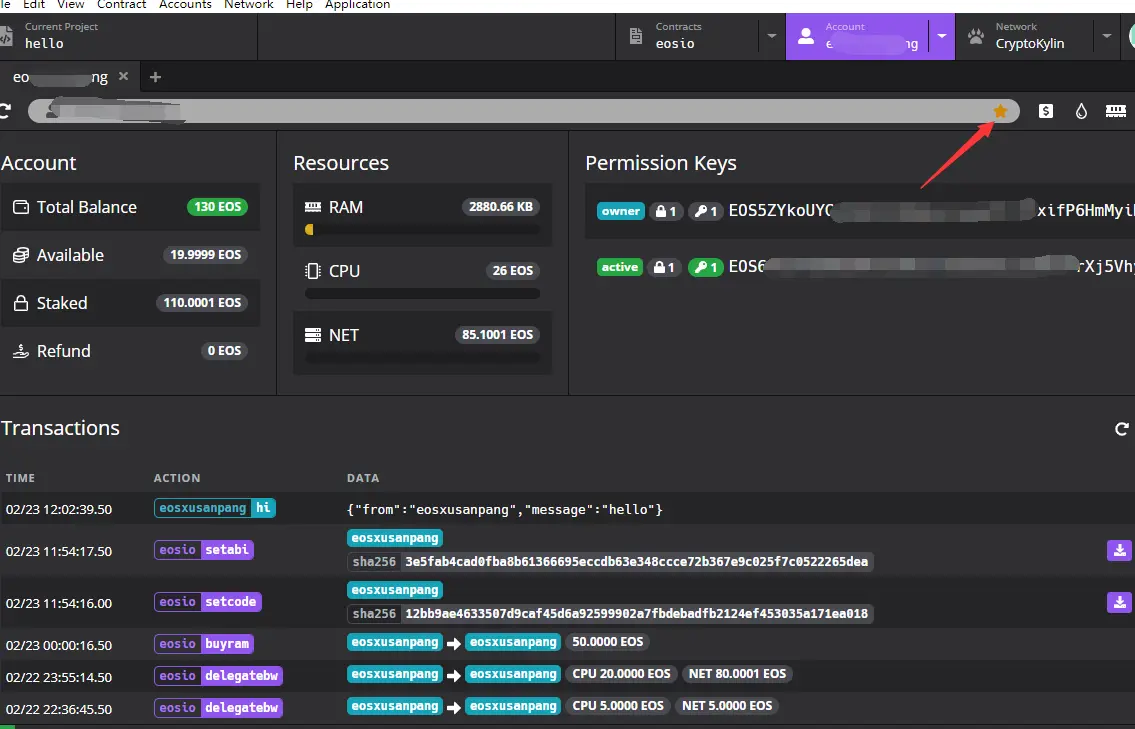Screen dimensions: 1135x729
Task: Click the Account user icon
Action: [806, 36]
